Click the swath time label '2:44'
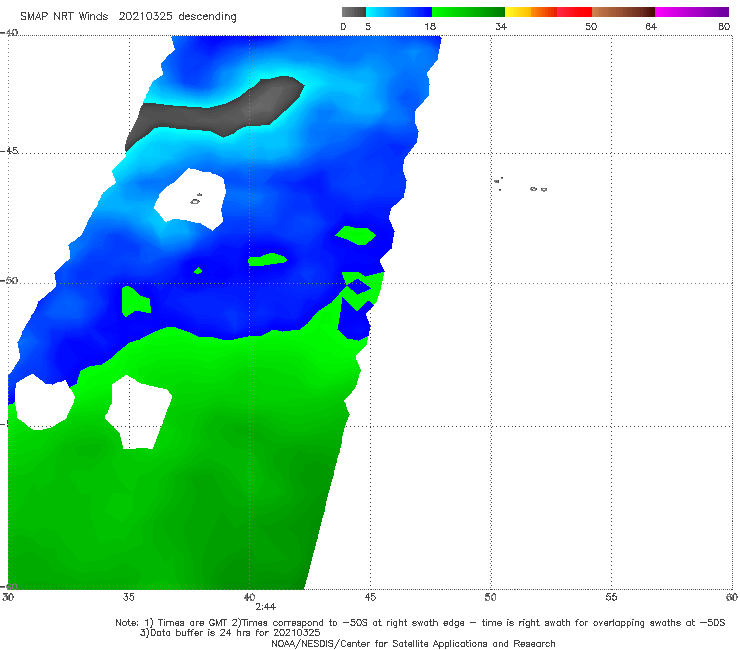The image size is (740, 650). pos(266,607)
